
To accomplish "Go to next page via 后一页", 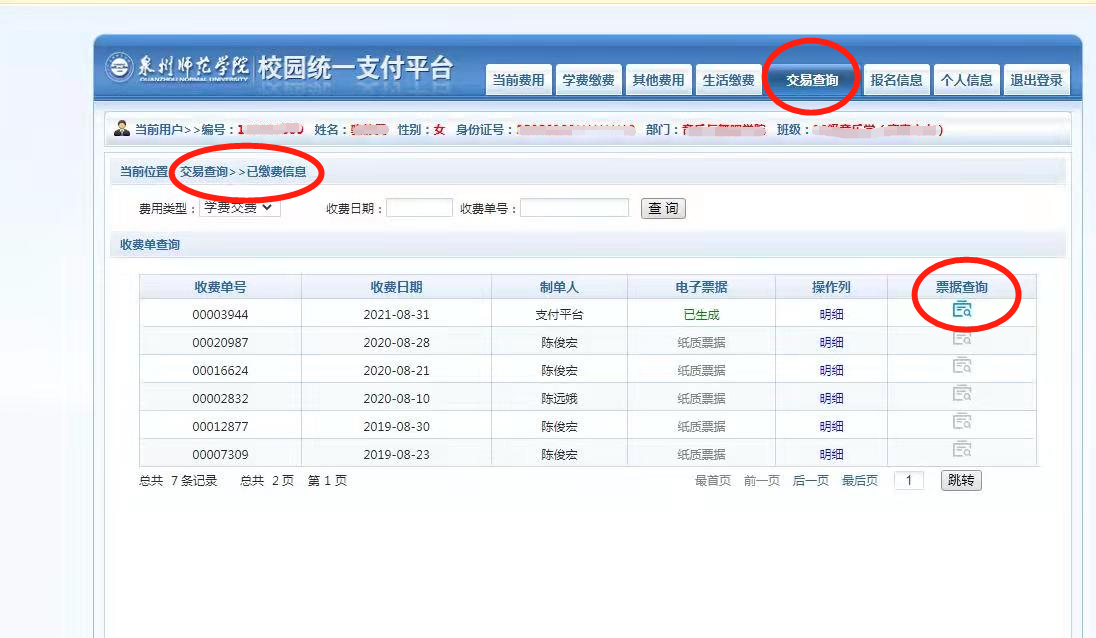I will [810, 481].
